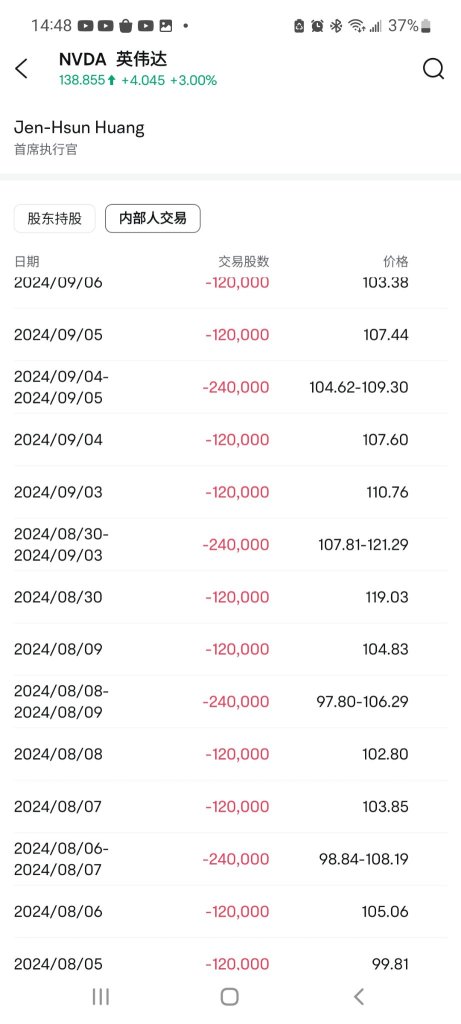Tap the Android recent apps button

[x=101, y=997]
